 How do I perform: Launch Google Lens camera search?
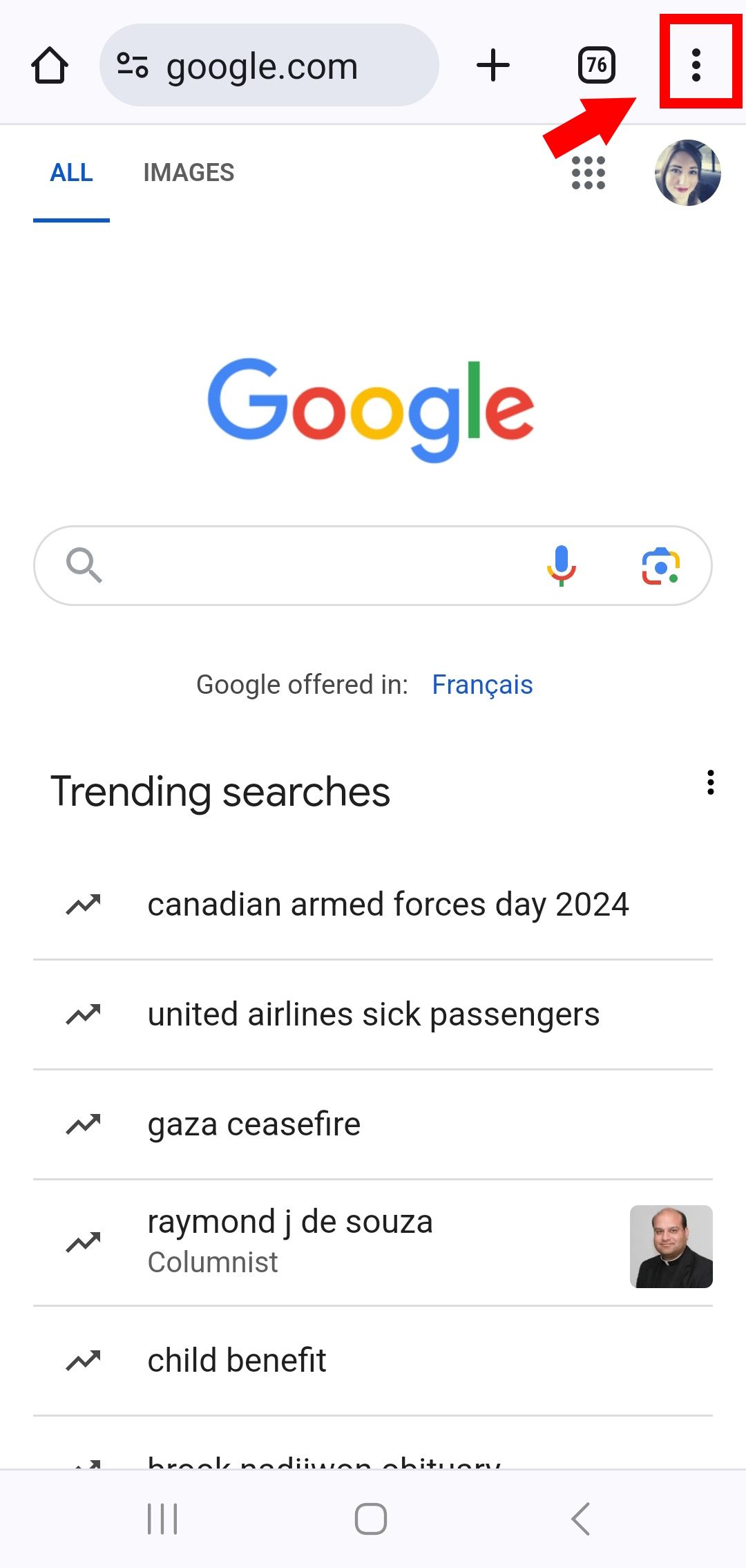pos(660,566)
